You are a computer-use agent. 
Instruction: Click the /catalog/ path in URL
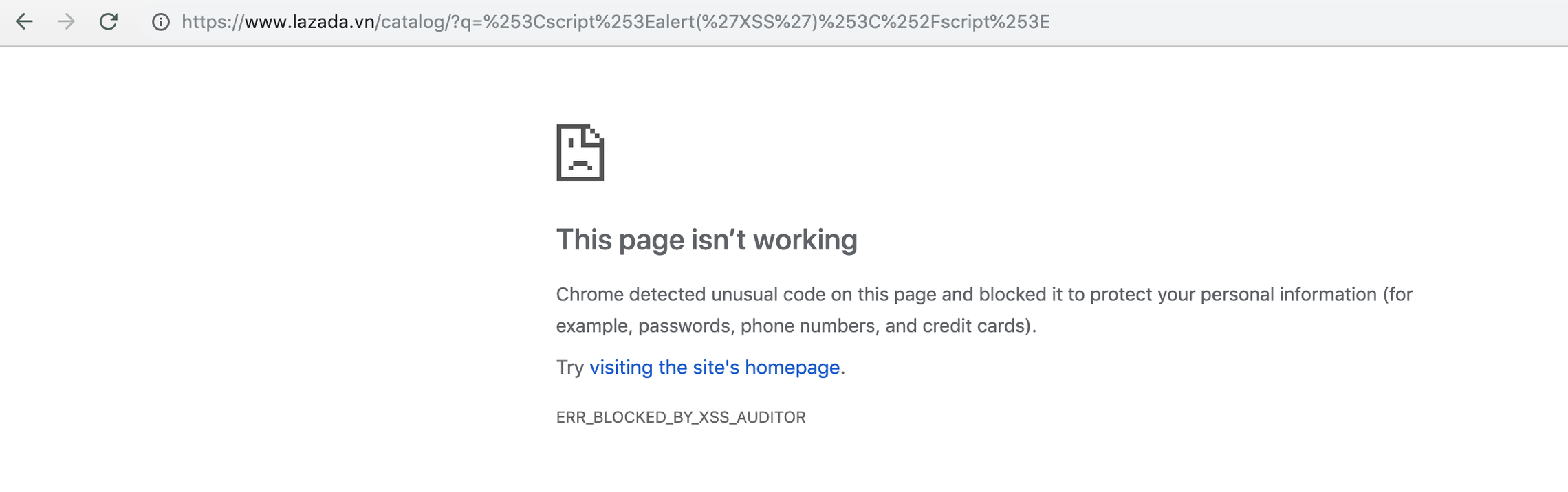point(413,22)
